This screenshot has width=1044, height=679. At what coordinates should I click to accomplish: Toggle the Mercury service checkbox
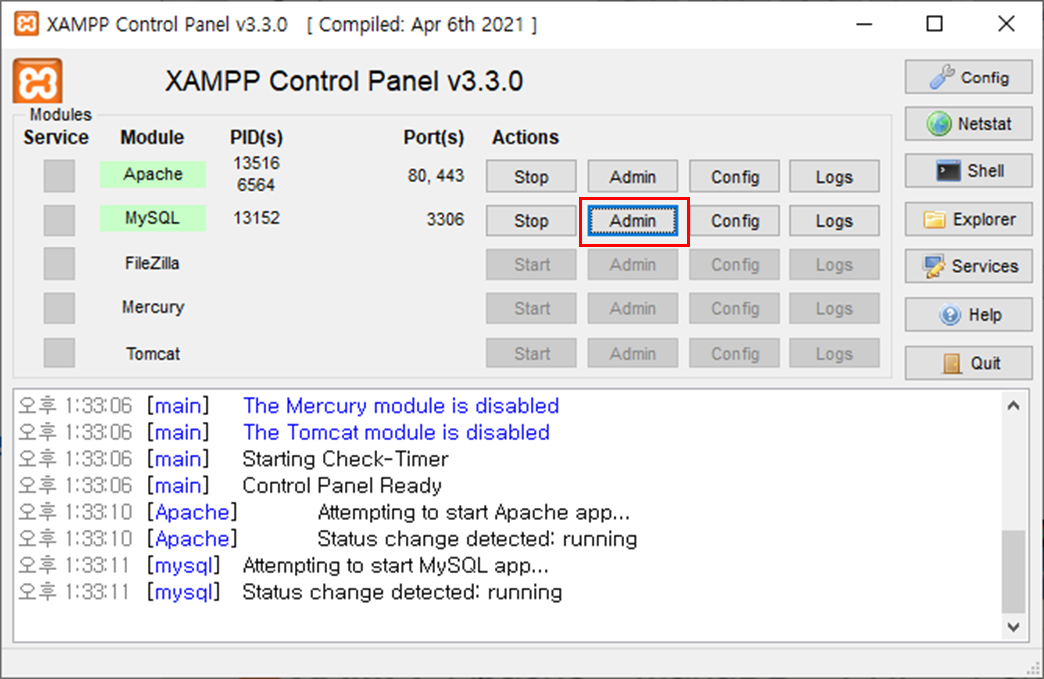pos(59,308)
